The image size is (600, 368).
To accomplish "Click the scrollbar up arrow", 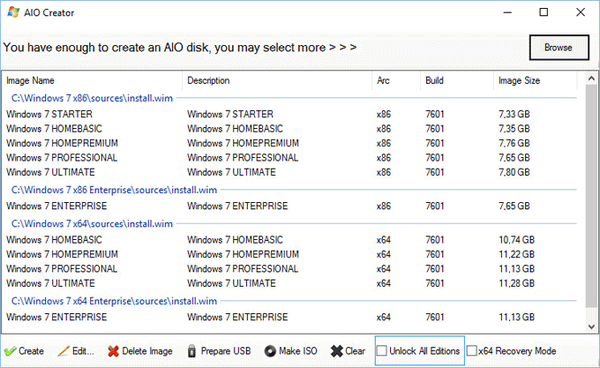I will (x=592, y=78).
